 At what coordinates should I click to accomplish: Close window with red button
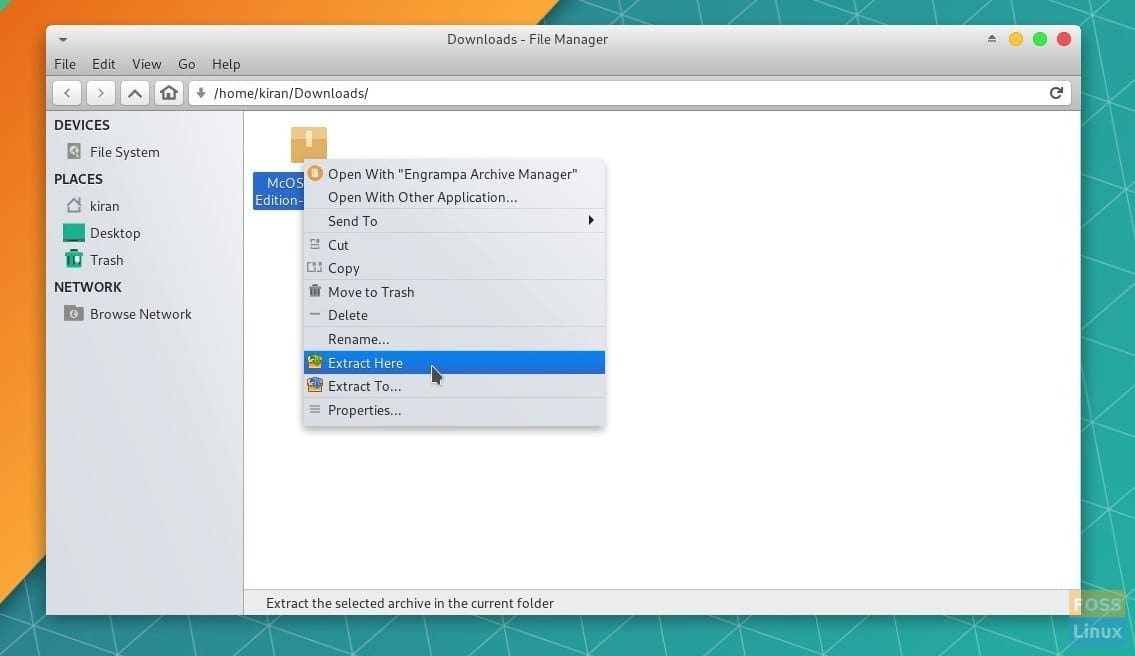[1063, 39]
